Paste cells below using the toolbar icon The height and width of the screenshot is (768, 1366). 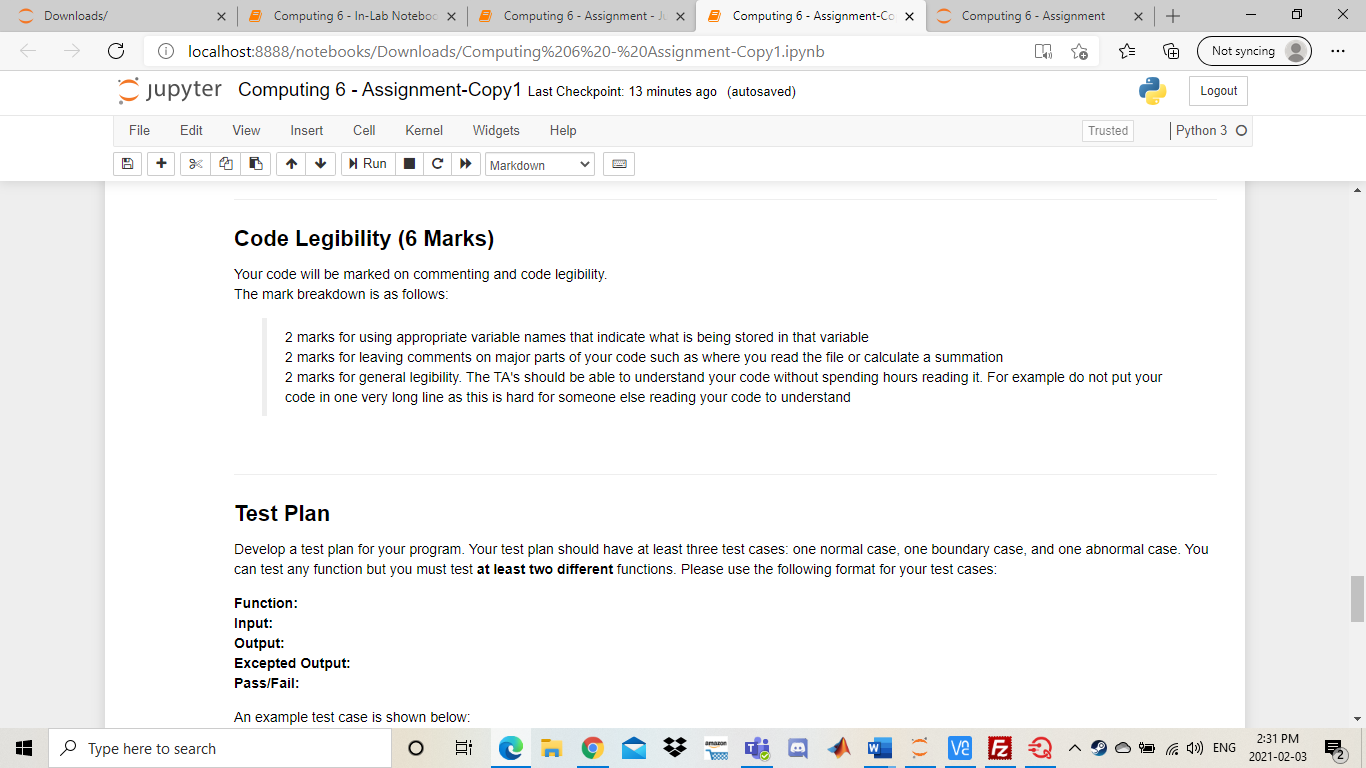pyautogui.click(x=256, y=164)
